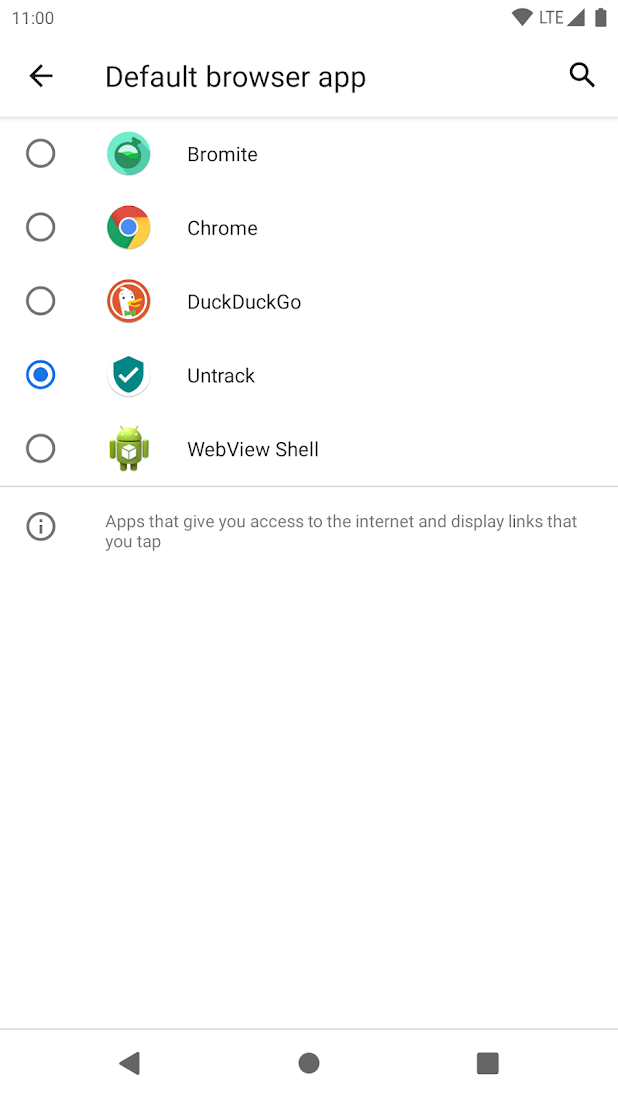The image size is (618, 1098).
Task: Open the search icon
Action: point(581,75)
